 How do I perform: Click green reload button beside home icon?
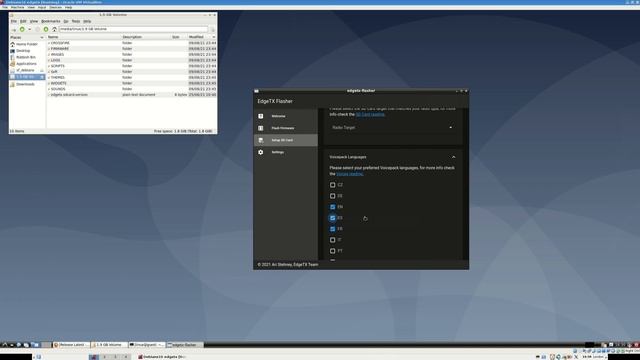coord(46,29)
